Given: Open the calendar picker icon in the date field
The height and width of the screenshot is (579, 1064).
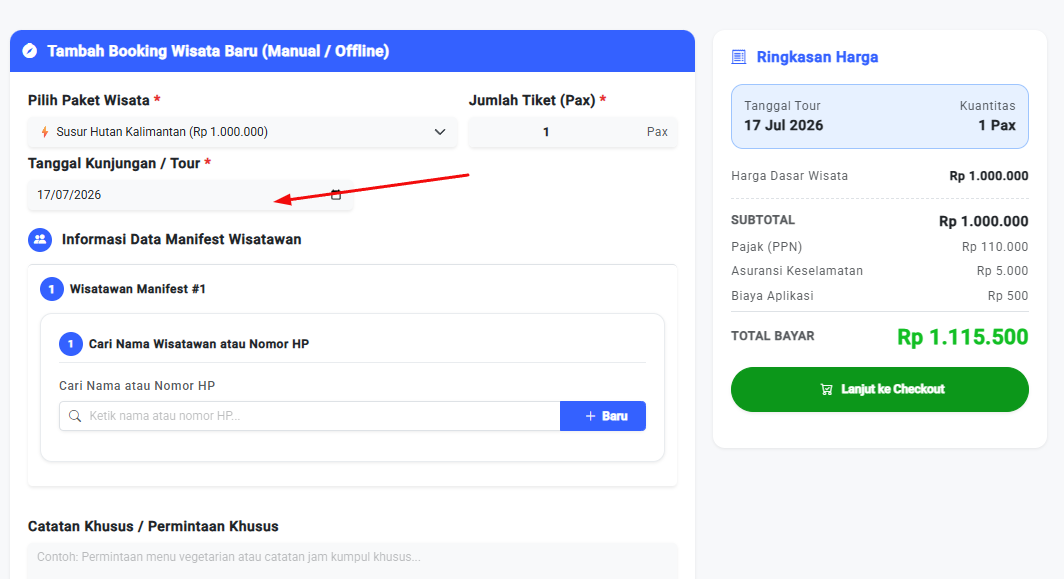Looking at the screenshot, I should coord(336,195).
